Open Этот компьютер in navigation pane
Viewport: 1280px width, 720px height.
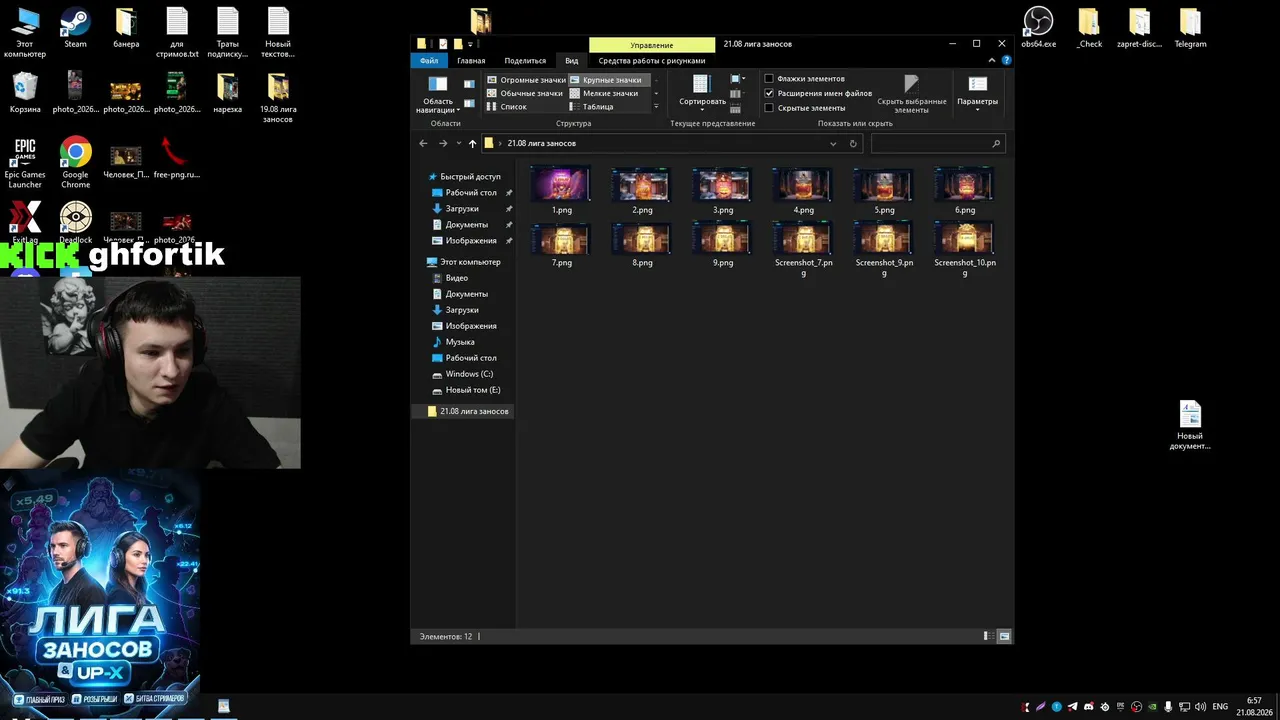pyautogui.click(x=470, y=262)
